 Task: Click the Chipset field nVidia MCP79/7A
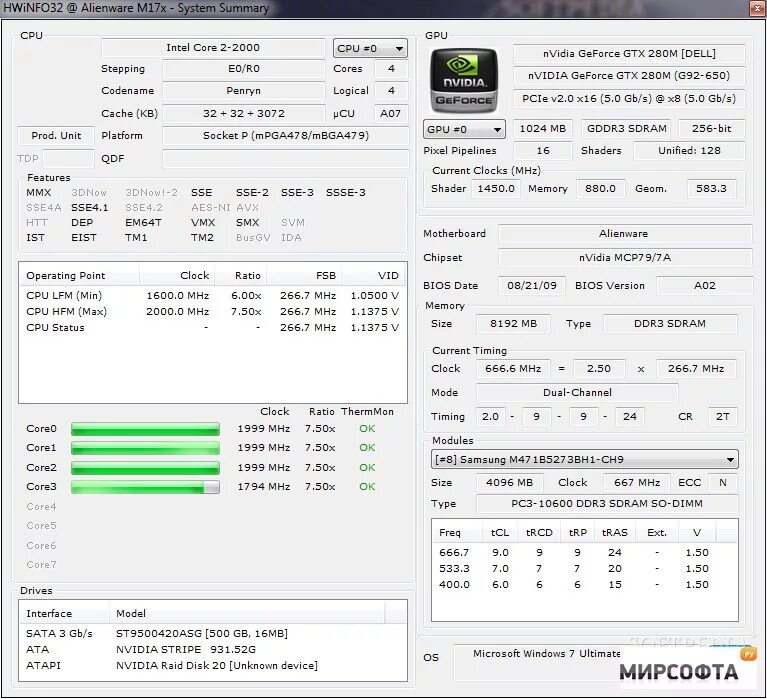(625, 258)
